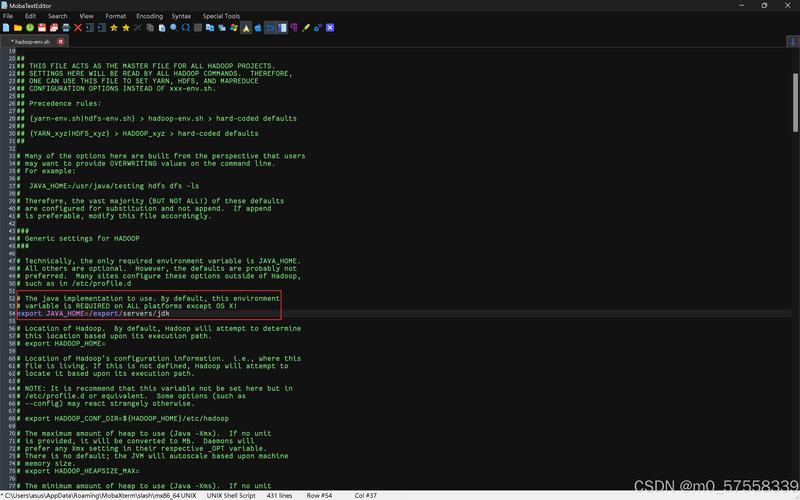This screenshot has height=500, width=800.
Task: Click line number 54 in the gutter
Action: click(12, 313)
